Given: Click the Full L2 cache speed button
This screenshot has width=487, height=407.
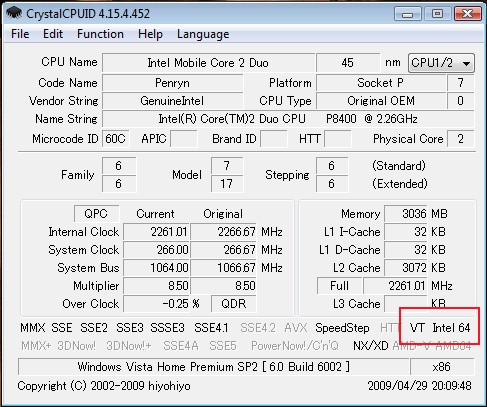Looking at the screenshot, I should (x=339, y=286).
